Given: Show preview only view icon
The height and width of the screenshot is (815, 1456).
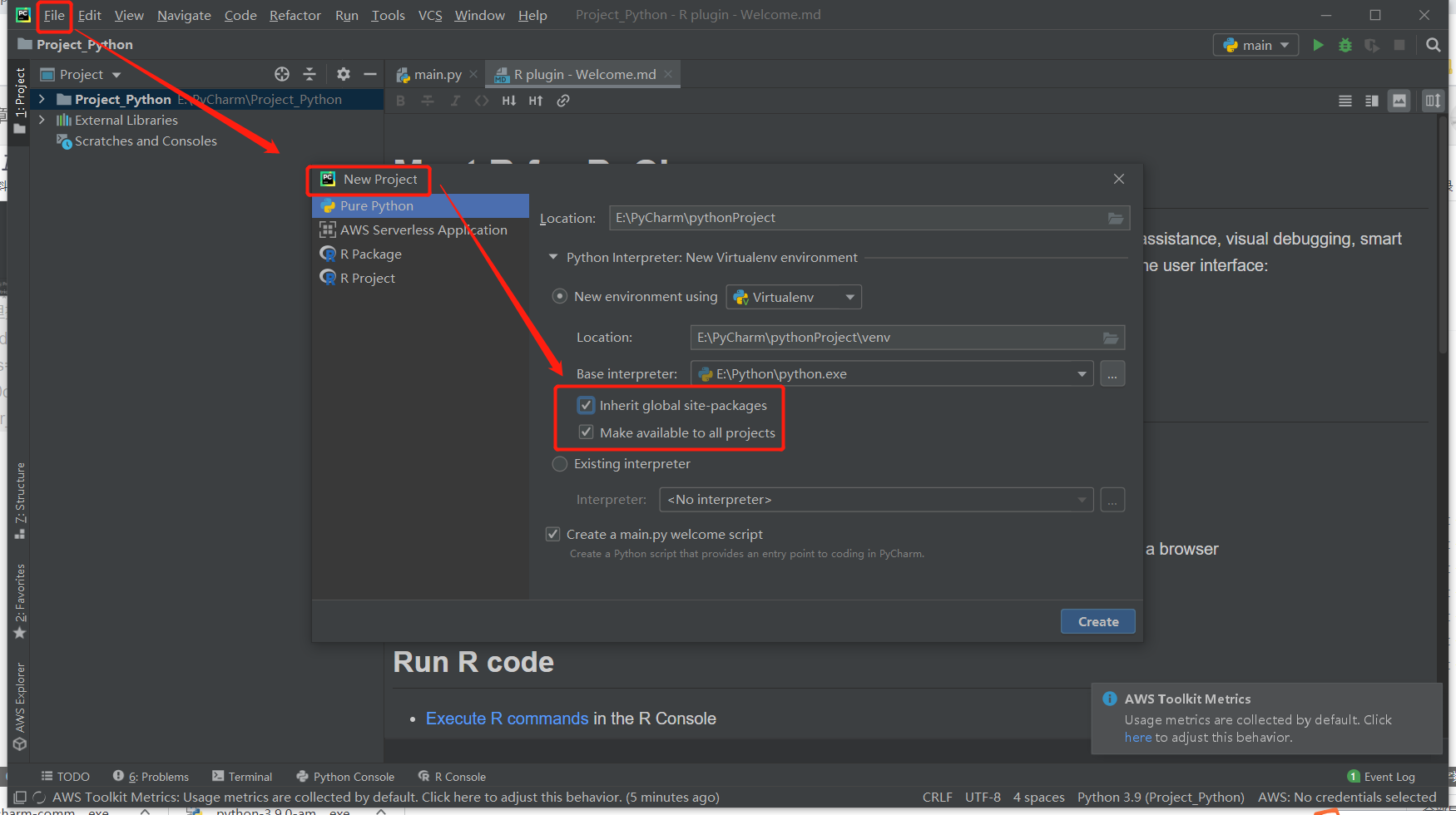Looking at the screenshot, I should [x=1399, y=101].
